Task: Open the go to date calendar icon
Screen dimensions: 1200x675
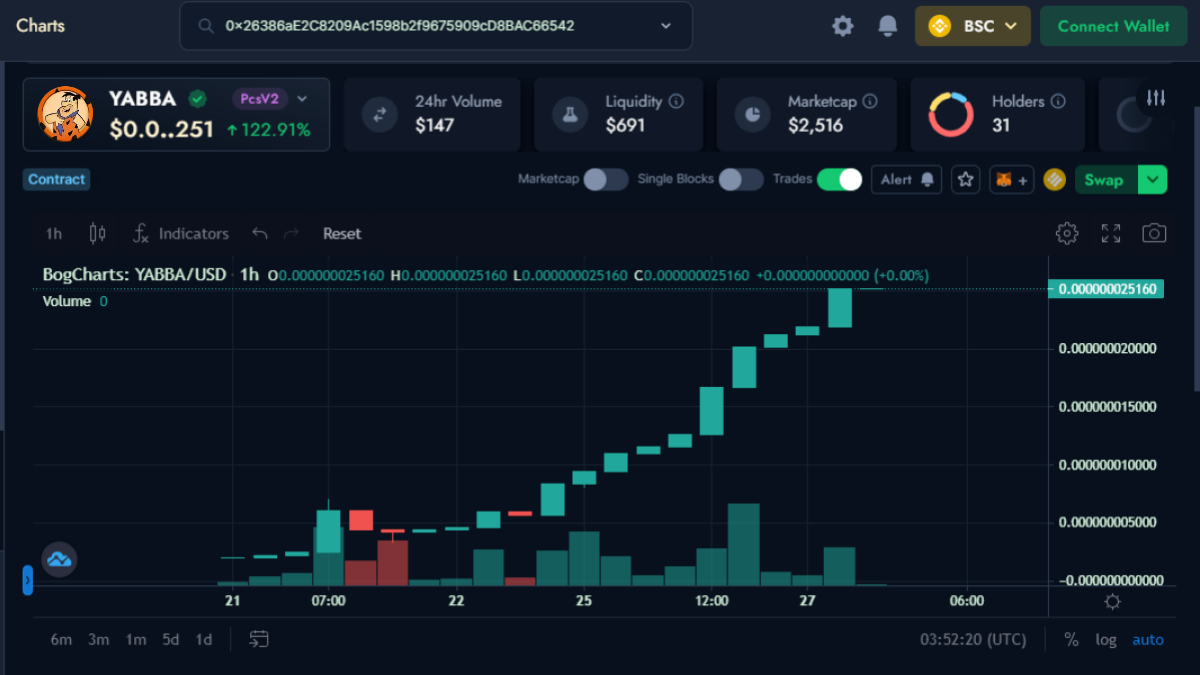Action: tap(259, 639)
